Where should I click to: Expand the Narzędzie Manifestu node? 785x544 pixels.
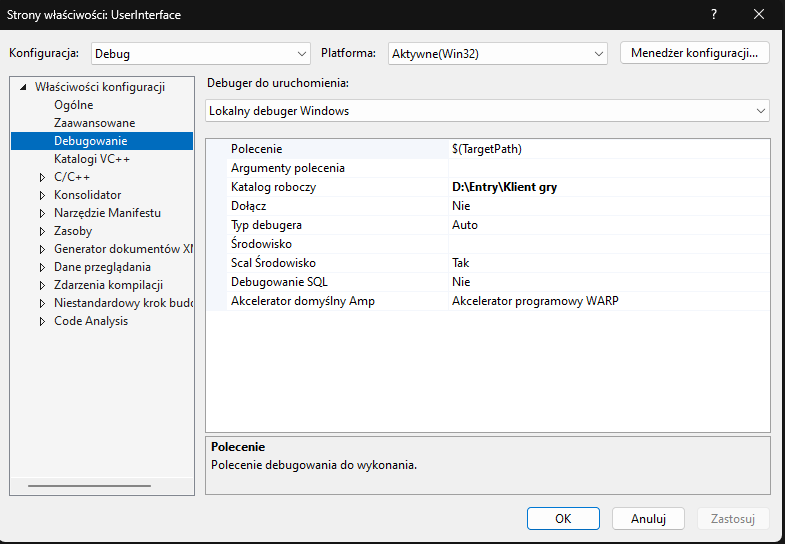pos(42,213)
